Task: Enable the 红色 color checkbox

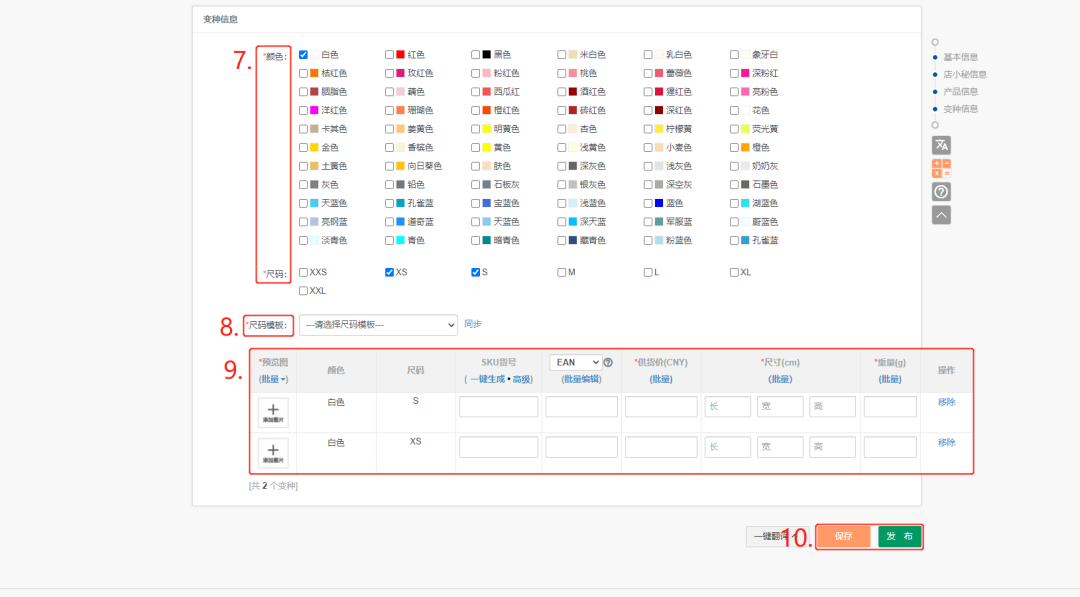Action: 388,54
